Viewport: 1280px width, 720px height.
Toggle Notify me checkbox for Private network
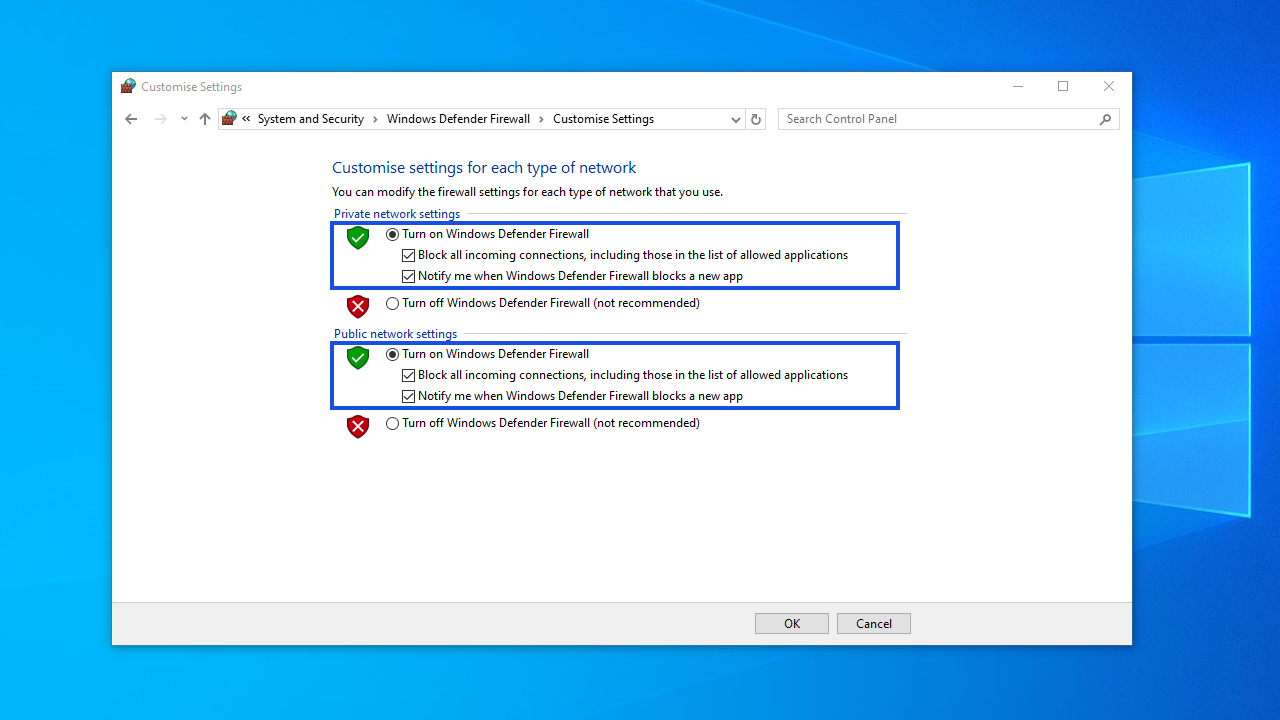[x=408, y=276]
